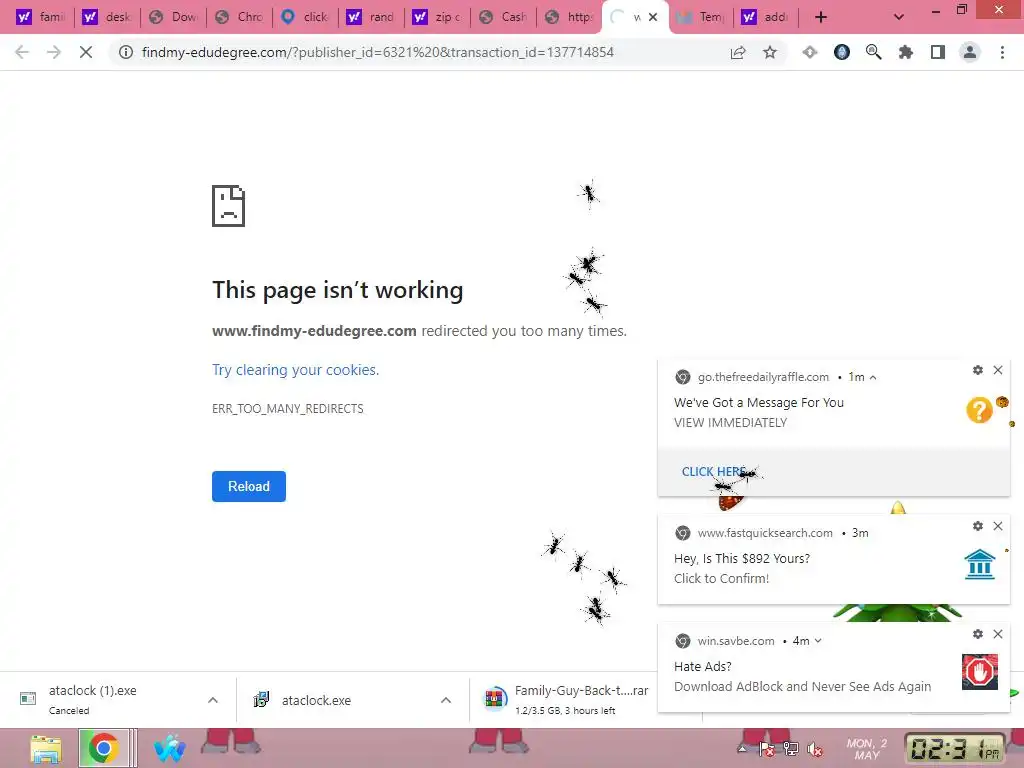
Task: Click the Reload button on error page
Action: point(248,486)
